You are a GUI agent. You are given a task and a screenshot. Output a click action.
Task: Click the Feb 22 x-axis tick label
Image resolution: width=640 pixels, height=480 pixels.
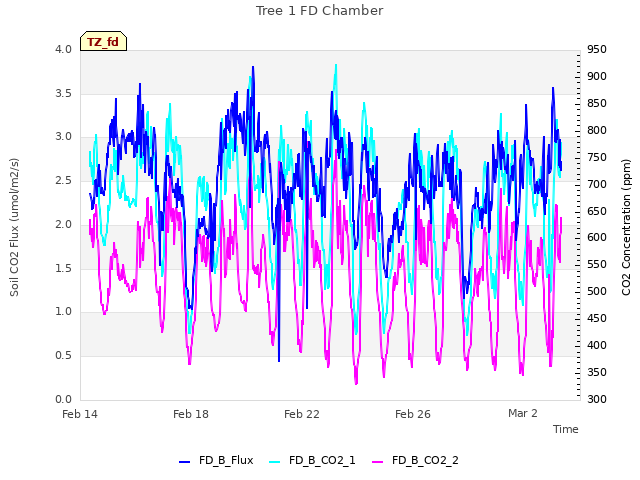(x=302, y=414)
